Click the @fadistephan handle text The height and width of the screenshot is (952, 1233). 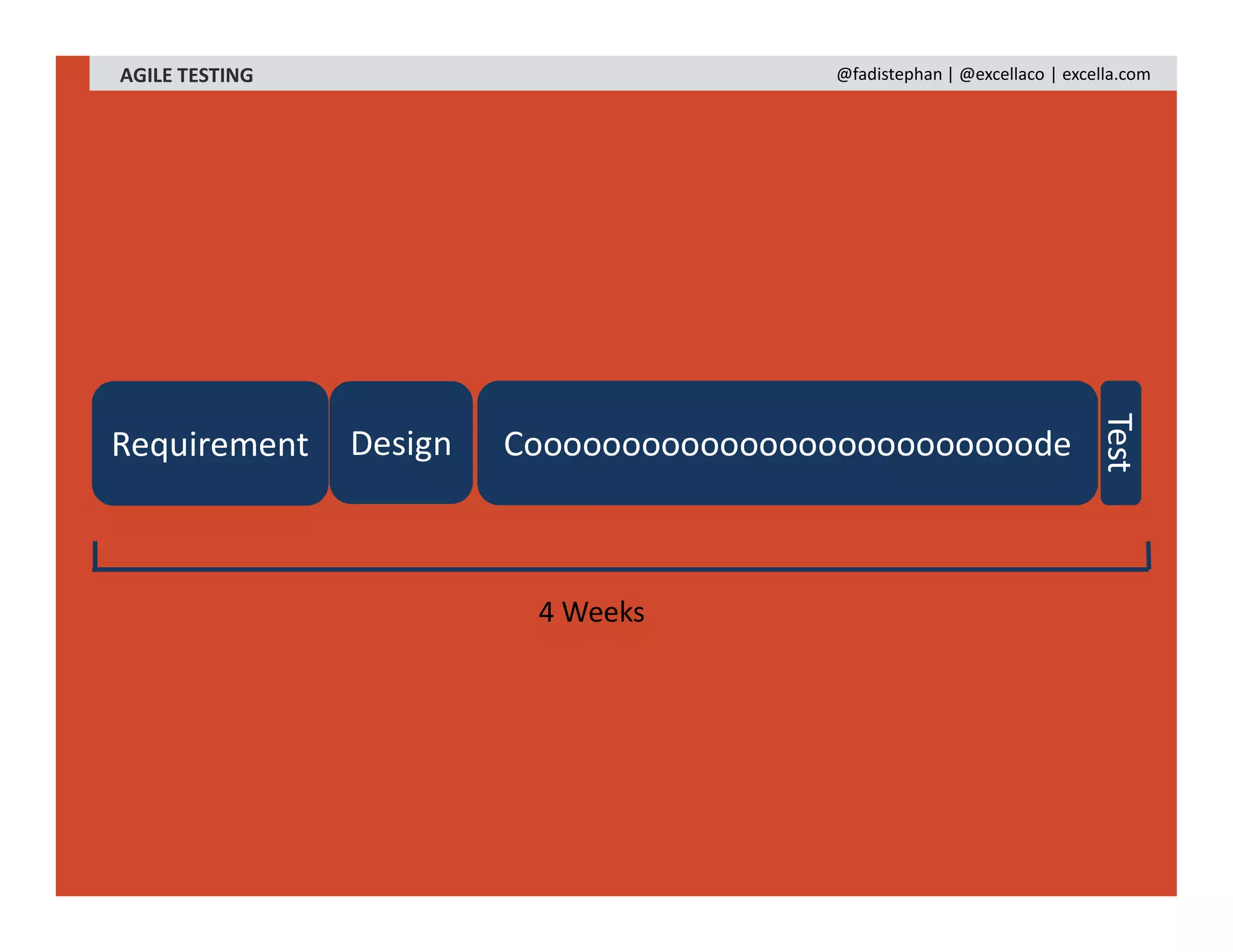pyautogui.click(x=889, y=74)
